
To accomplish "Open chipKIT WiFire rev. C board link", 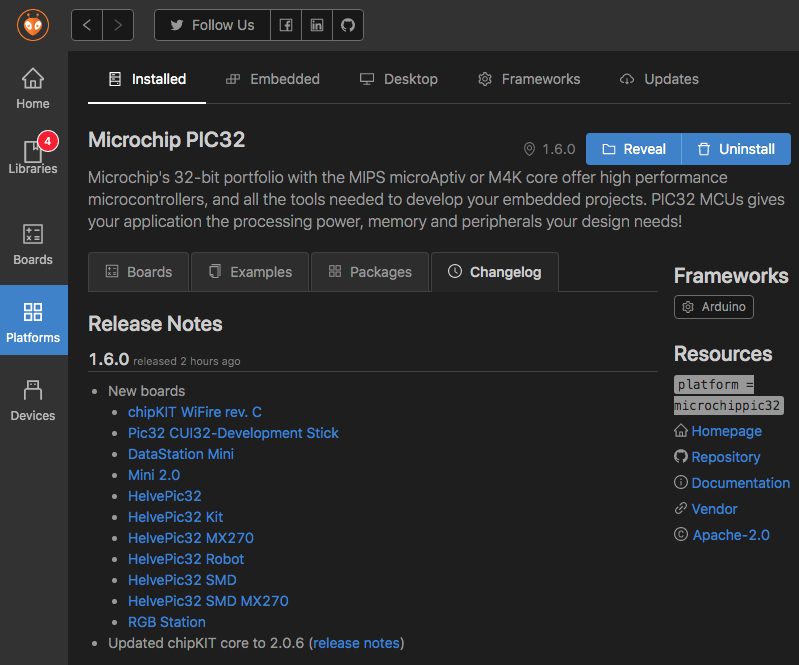I will tap(195, 412).
